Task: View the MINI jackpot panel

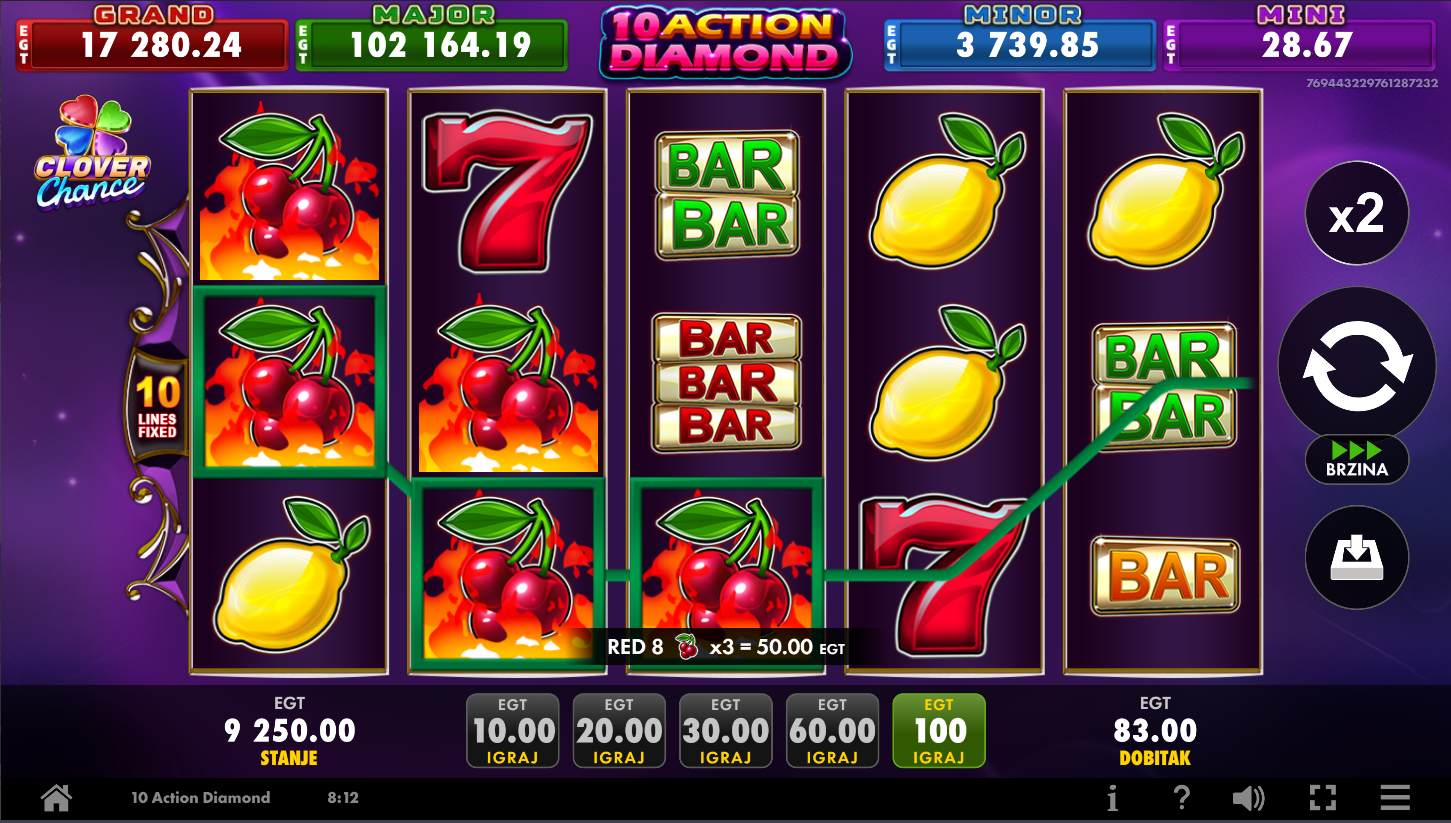Action: click(x=1299, y=37)
